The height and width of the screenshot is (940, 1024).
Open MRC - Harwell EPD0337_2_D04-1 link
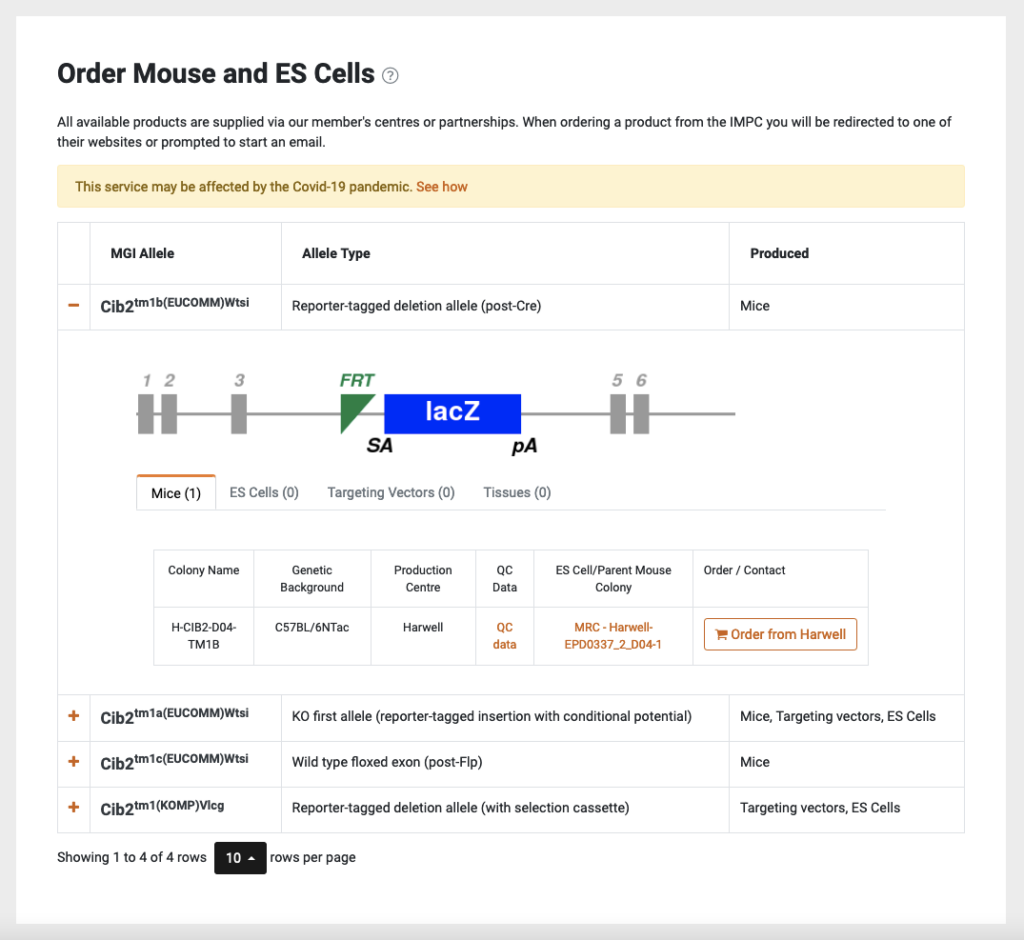point(613,636)
